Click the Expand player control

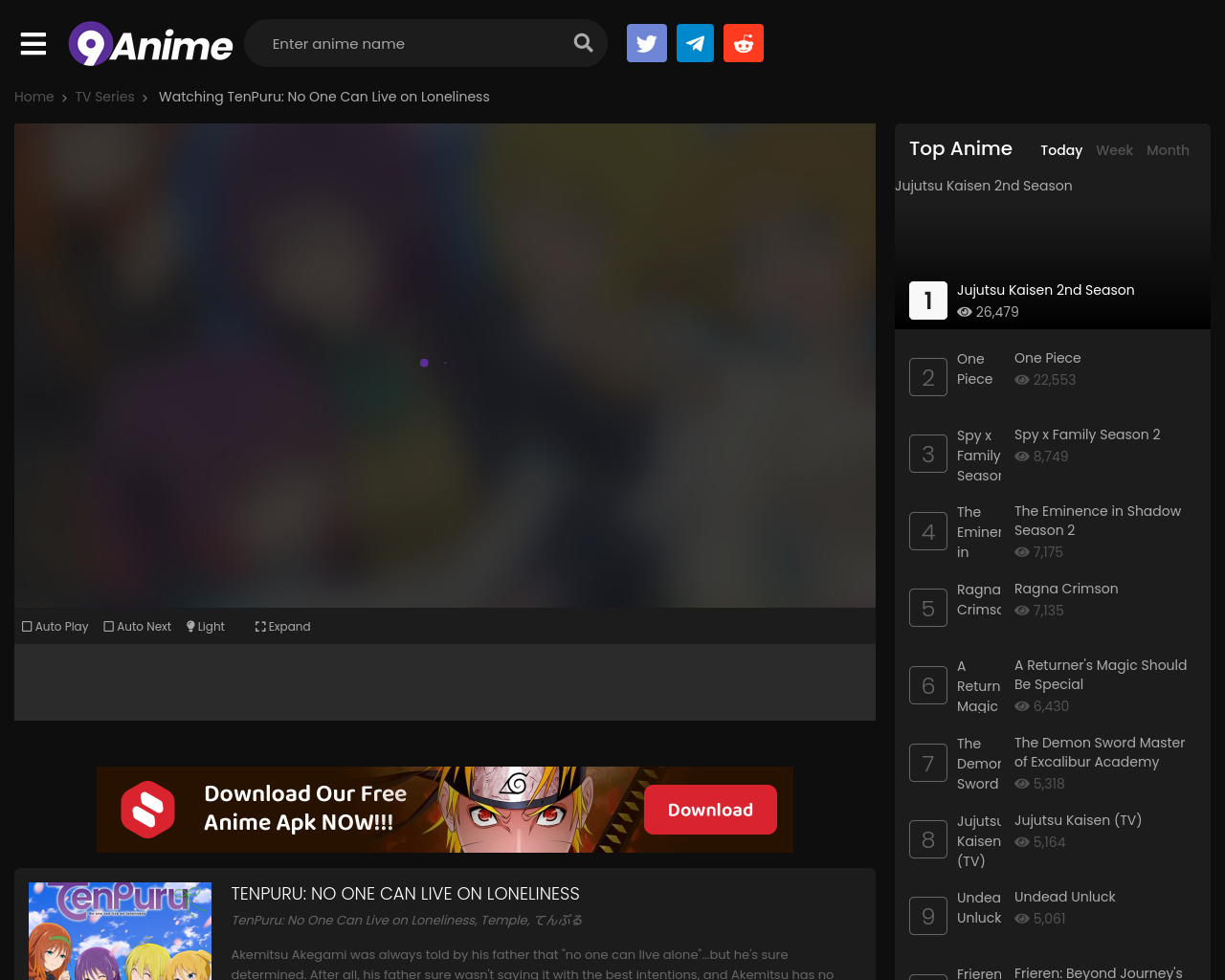point(283,627)
